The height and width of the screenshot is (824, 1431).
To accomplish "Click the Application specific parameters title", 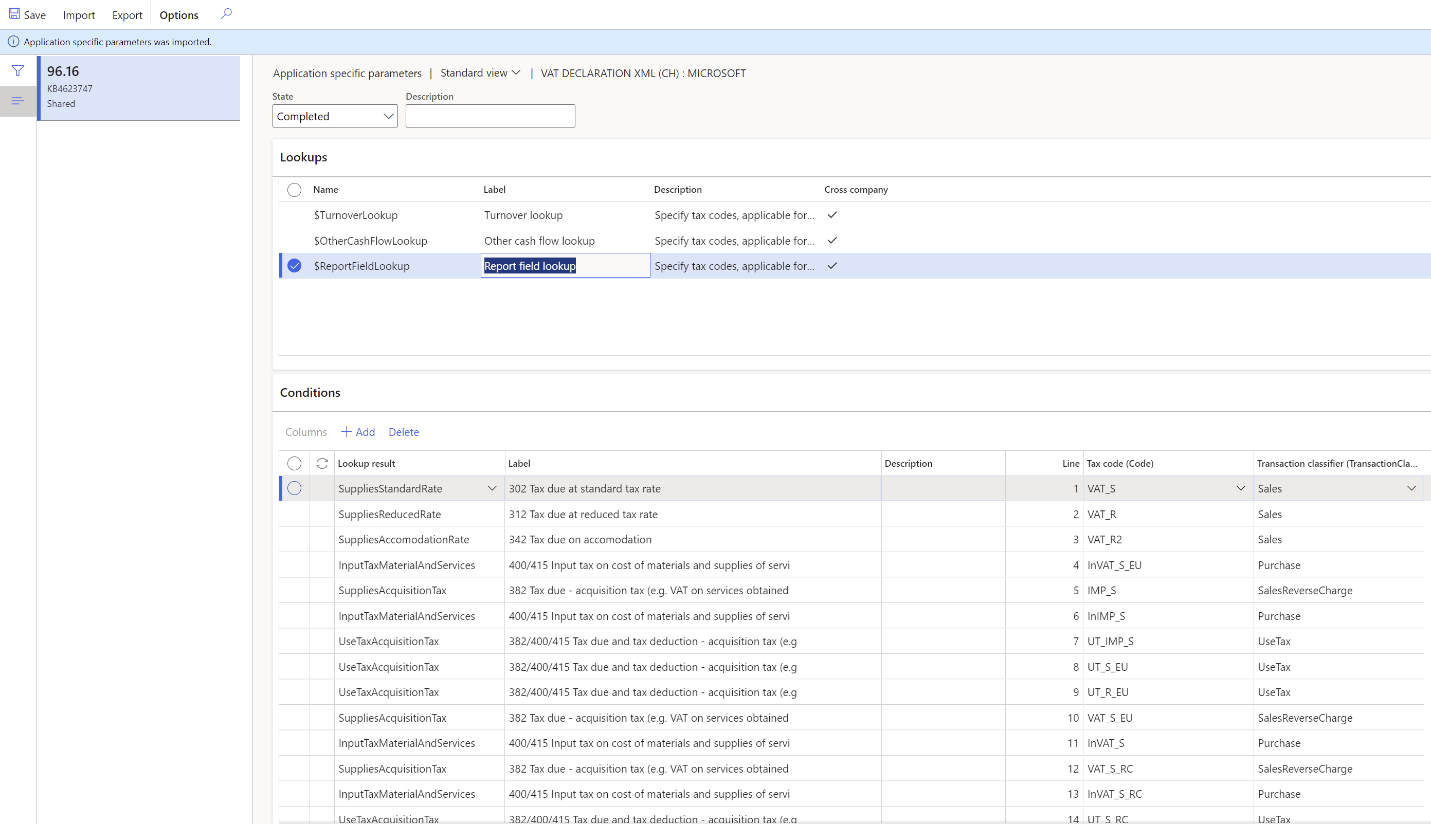I will pos(347,73).
